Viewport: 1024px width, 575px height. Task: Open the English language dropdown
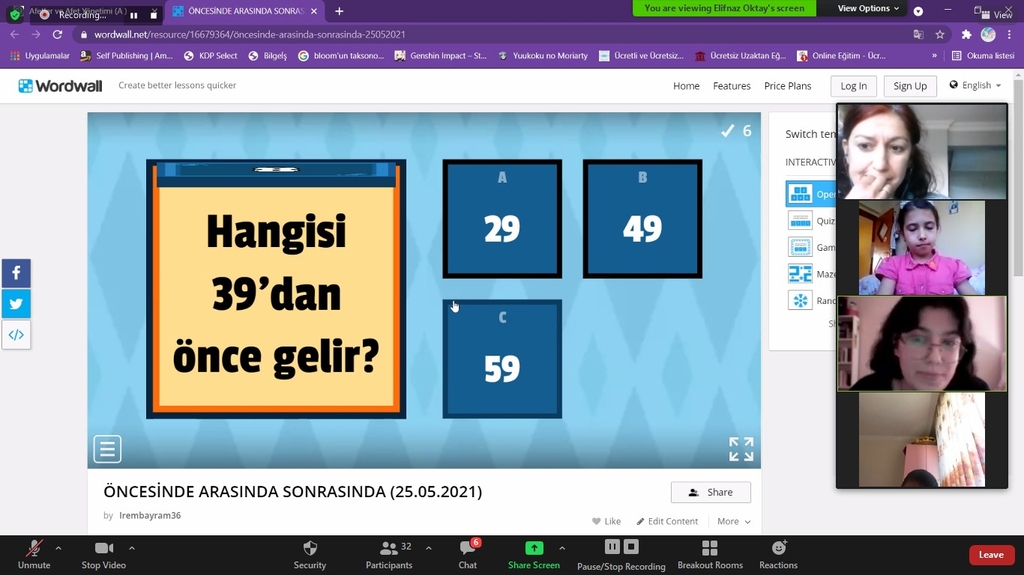coord(975,85)
